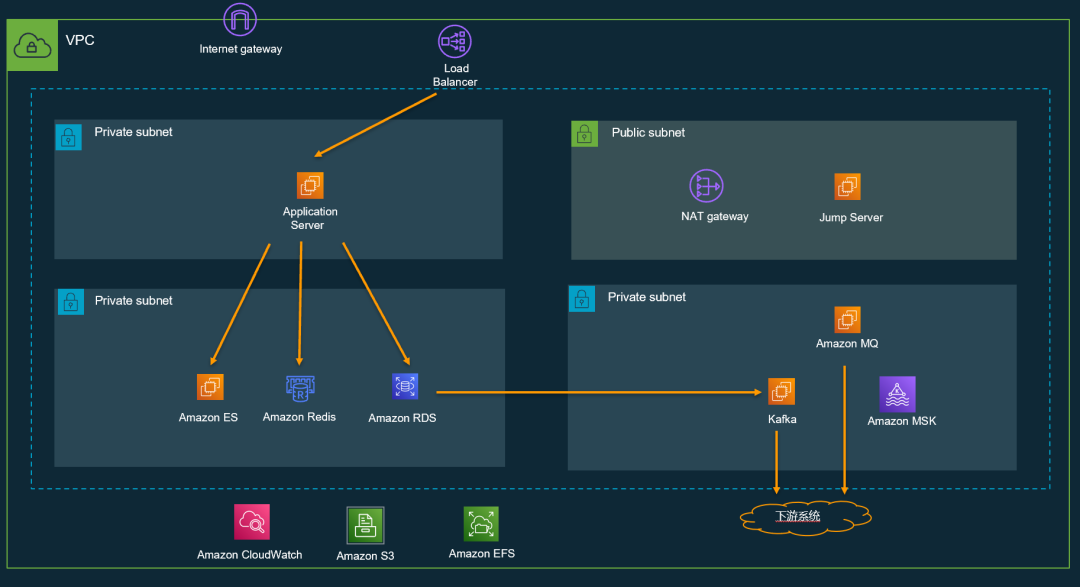Click the Amazon EFS label
Screen dimensions: 1080x587
pyautogui.click(x=481, y=553)
